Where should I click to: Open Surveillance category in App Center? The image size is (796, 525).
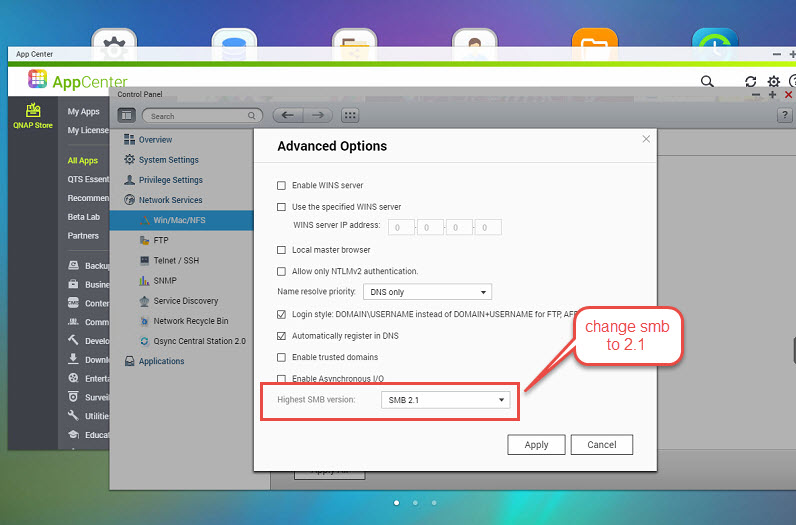tap(89, 397)
